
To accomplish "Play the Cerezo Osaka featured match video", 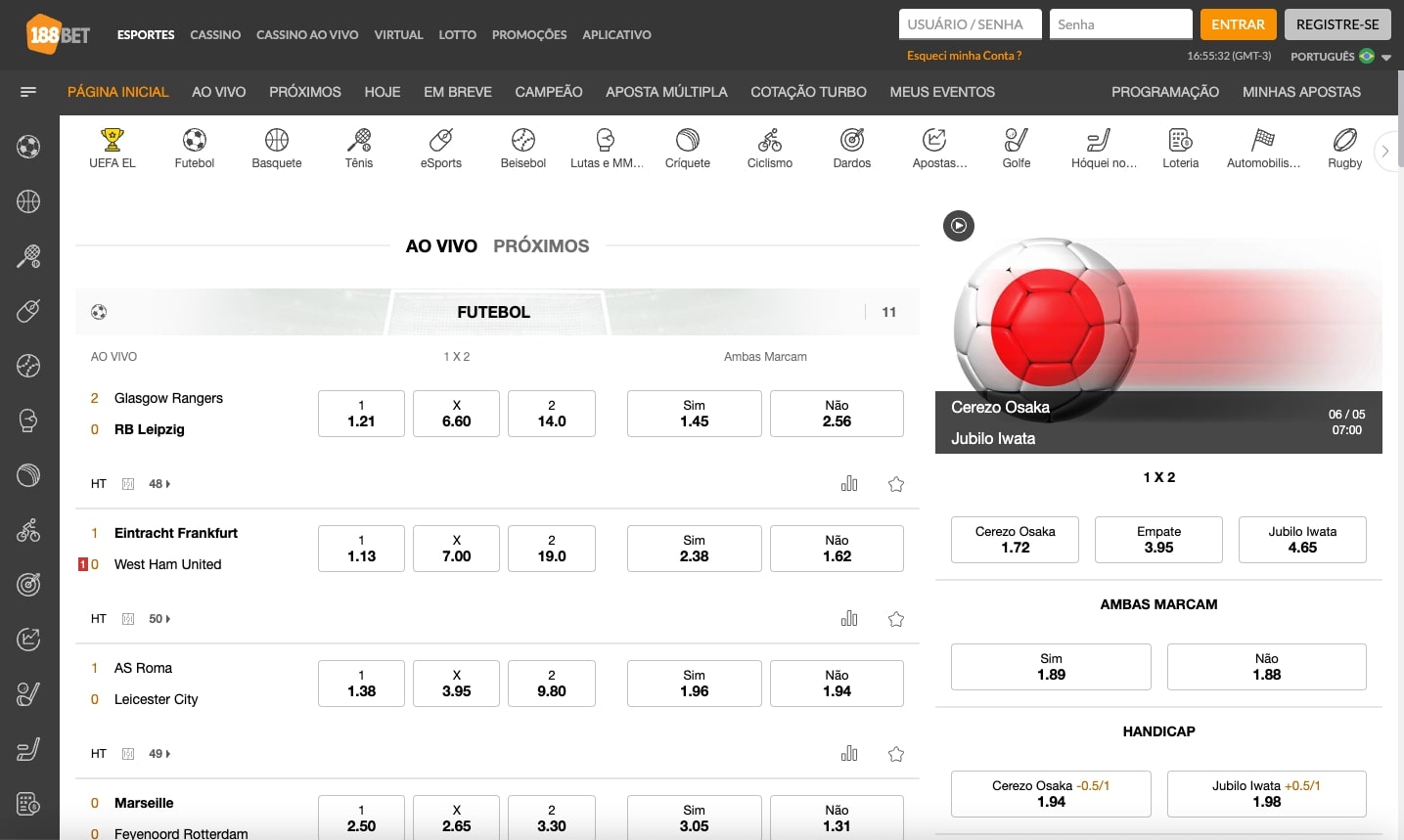I will [959, 226].
